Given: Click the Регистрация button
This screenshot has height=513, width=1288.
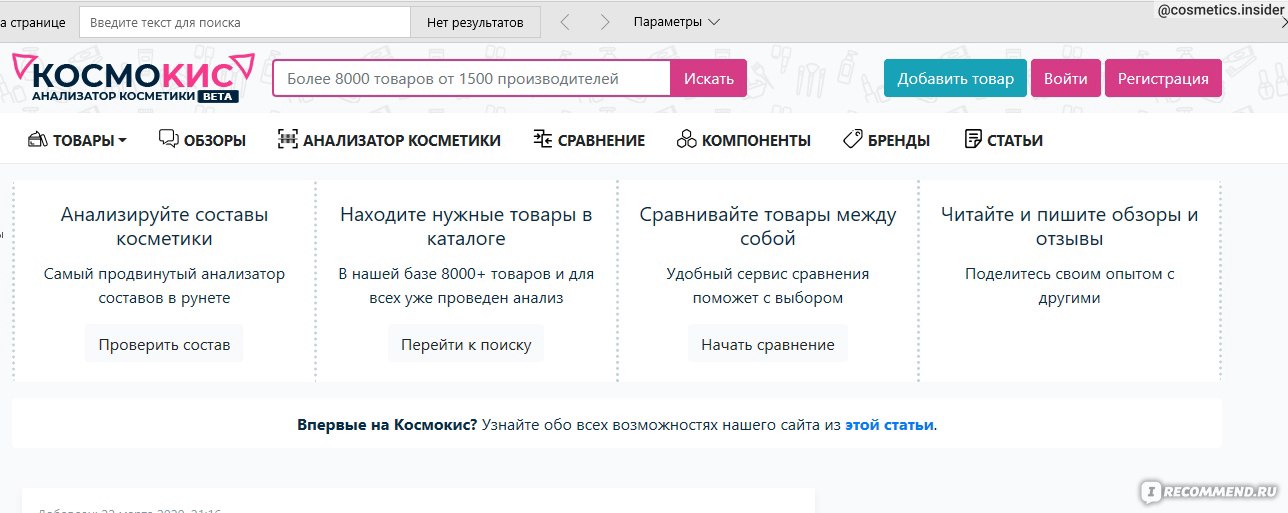Looking at the screenshot, I should [x=1163, y=78].
